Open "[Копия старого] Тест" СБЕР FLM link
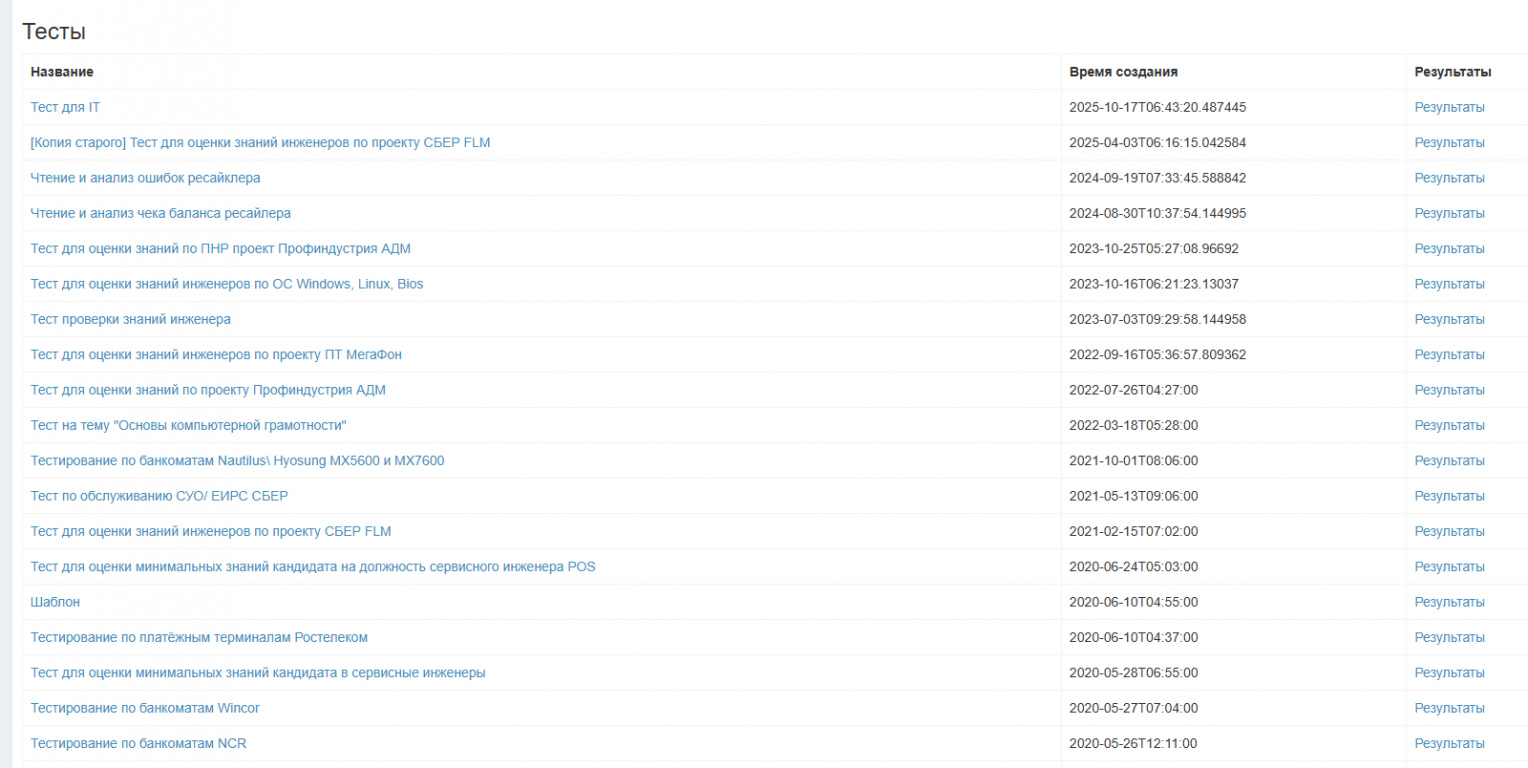Viewport: 1528px width, 768px height. pos(260,143)
